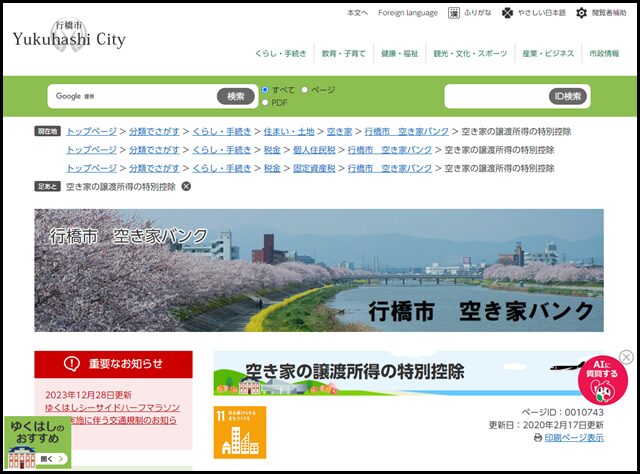Go to 住まい・土地 breadcrumb

289,131
